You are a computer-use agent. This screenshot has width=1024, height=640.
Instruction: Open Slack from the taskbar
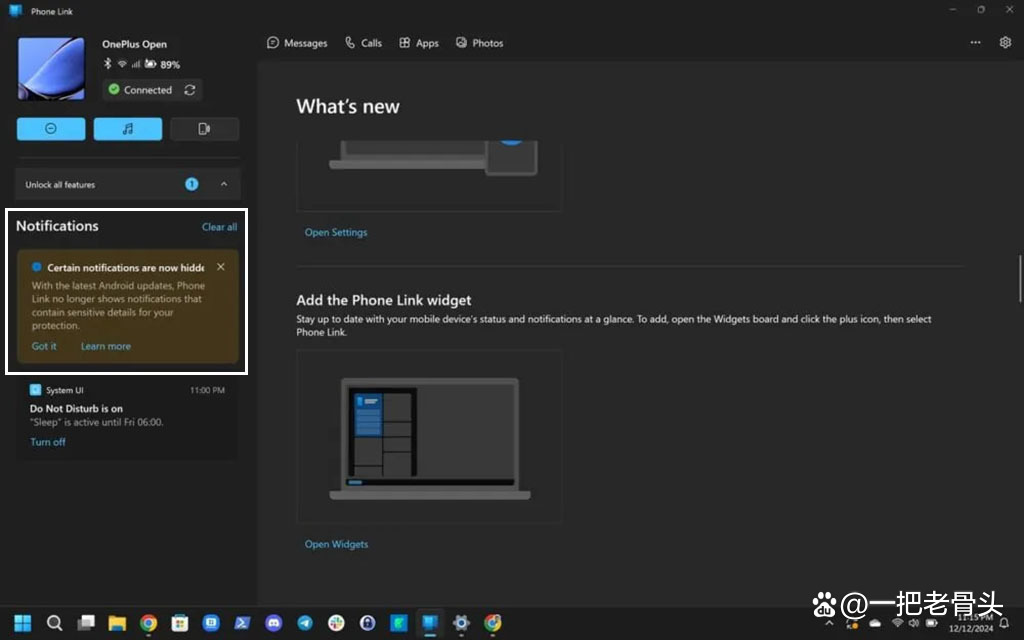click(x=336, y=623)
